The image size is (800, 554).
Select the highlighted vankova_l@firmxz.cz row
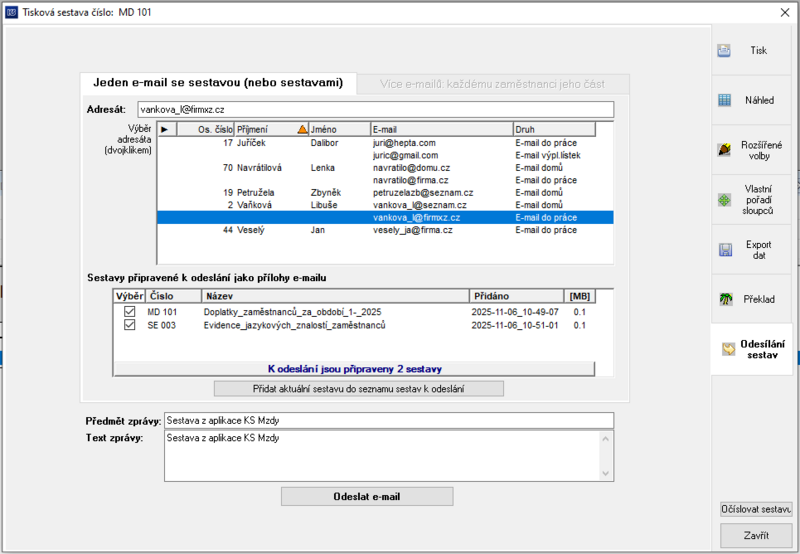(385, 217)
